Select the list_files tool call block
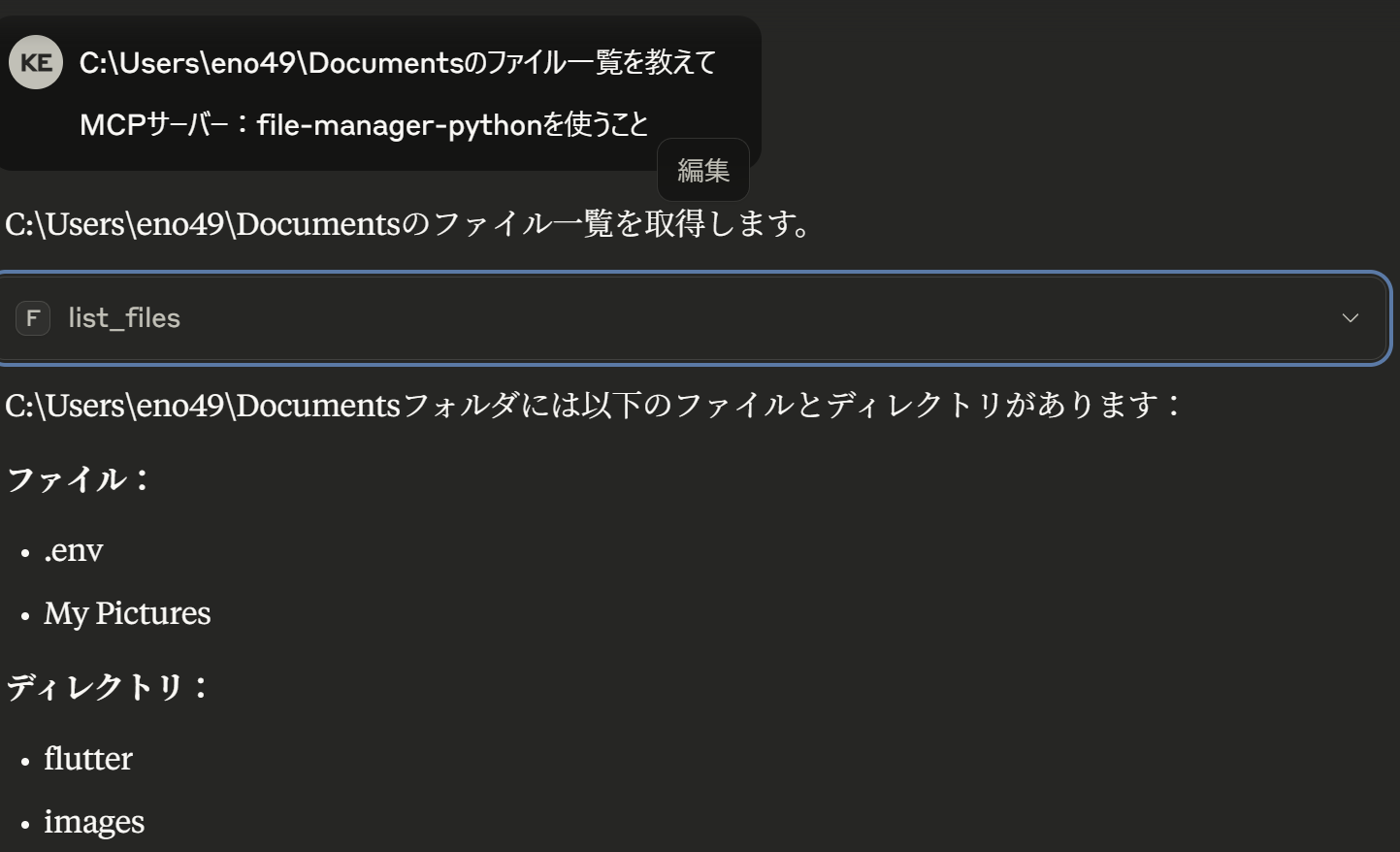 point(679,318)
